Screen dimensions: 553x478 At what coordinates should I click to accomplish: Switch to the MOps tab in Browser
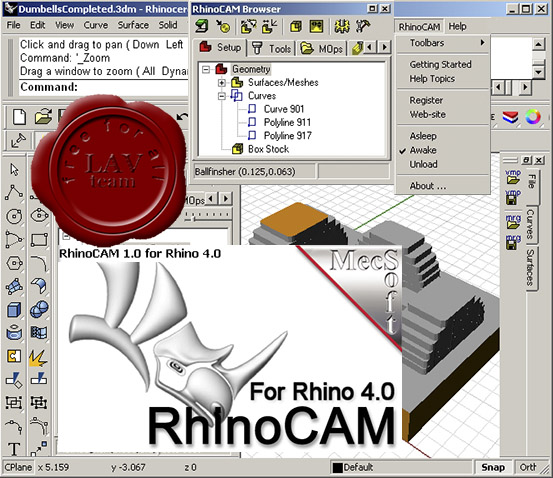(322, 48)
